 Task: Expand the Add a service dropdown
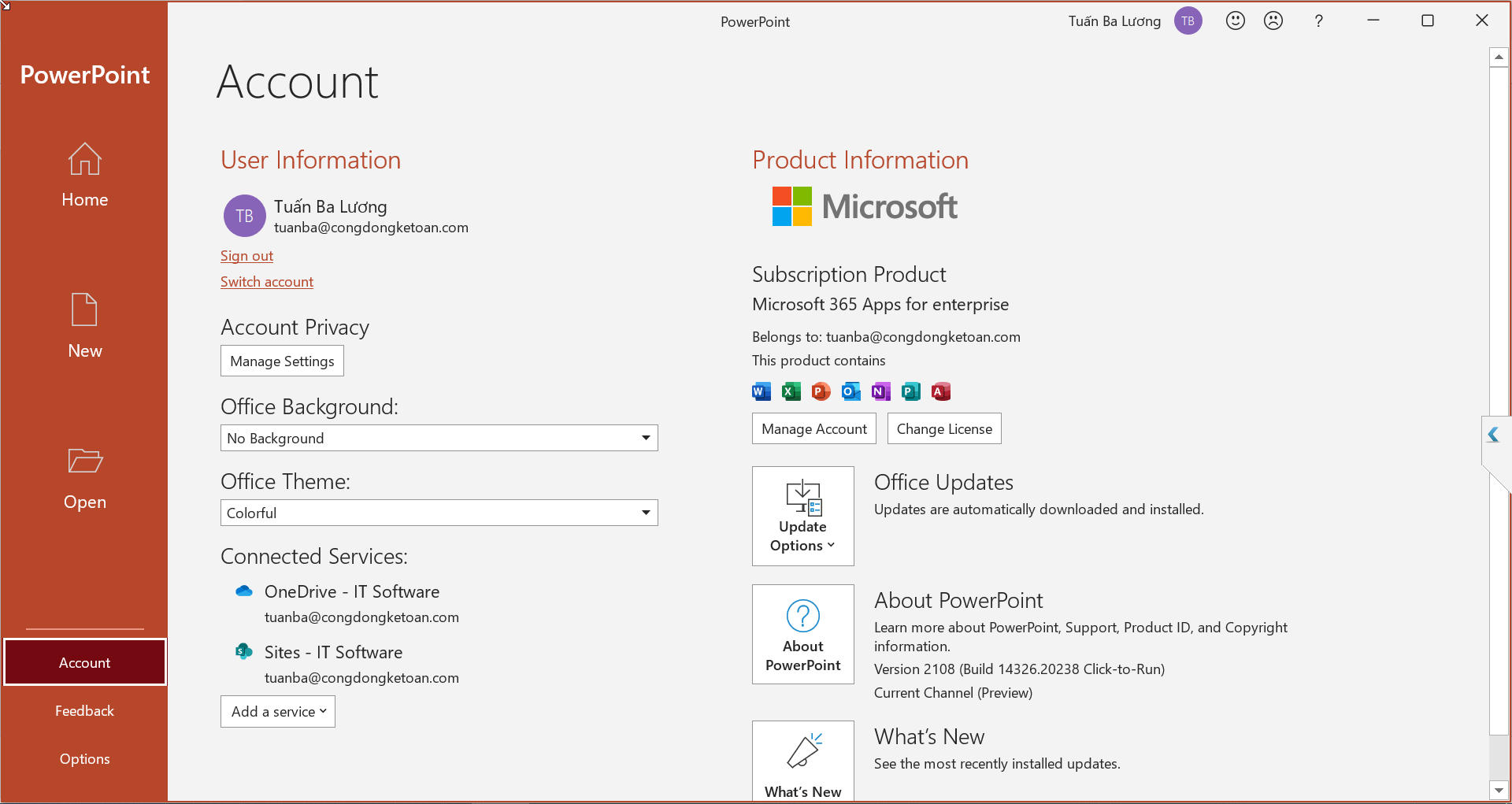pyautogui.click(x=278, y=711)
